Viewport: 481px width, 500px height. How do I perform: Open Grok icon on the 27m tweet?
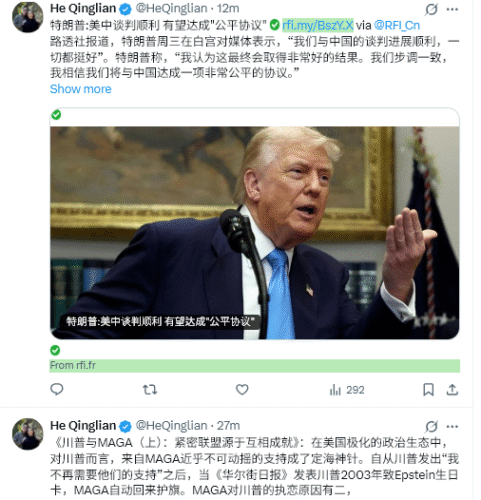431,426
